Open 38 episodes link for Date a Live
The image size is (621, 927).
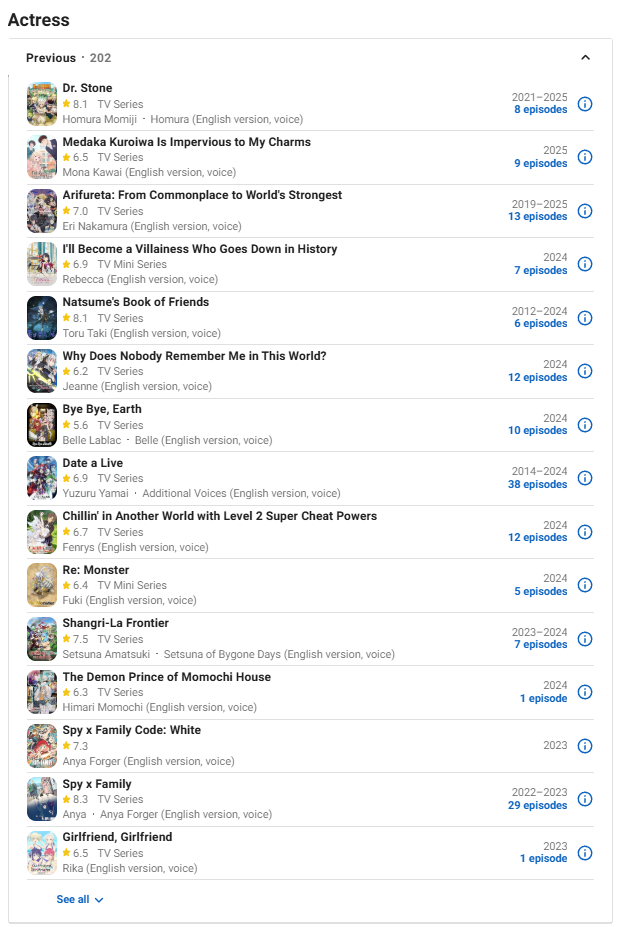[x=537, y=484]
